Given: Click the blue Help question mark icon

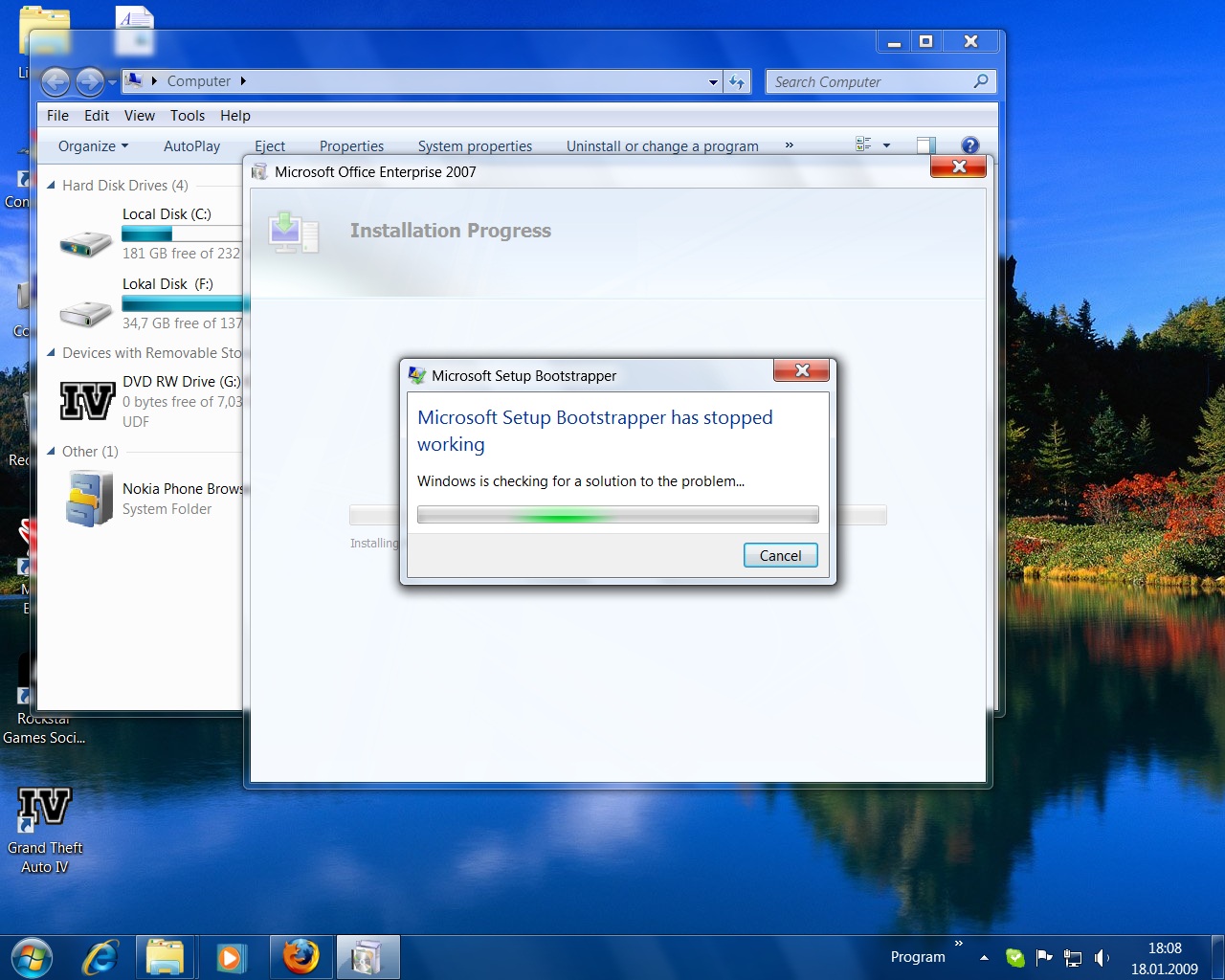Looking at the screenshot, I should (x=970, y=145).
